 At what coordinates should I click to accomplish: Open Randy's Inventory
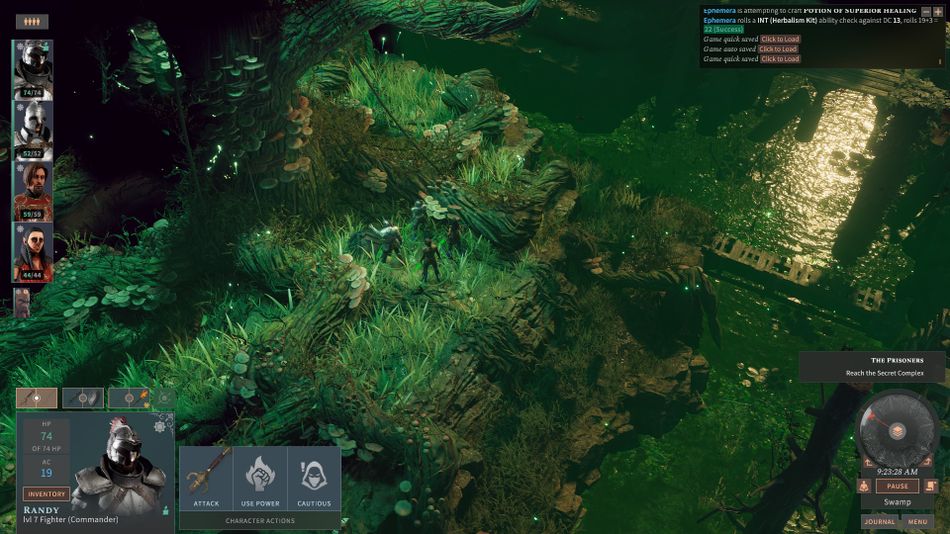pos(46,494)
